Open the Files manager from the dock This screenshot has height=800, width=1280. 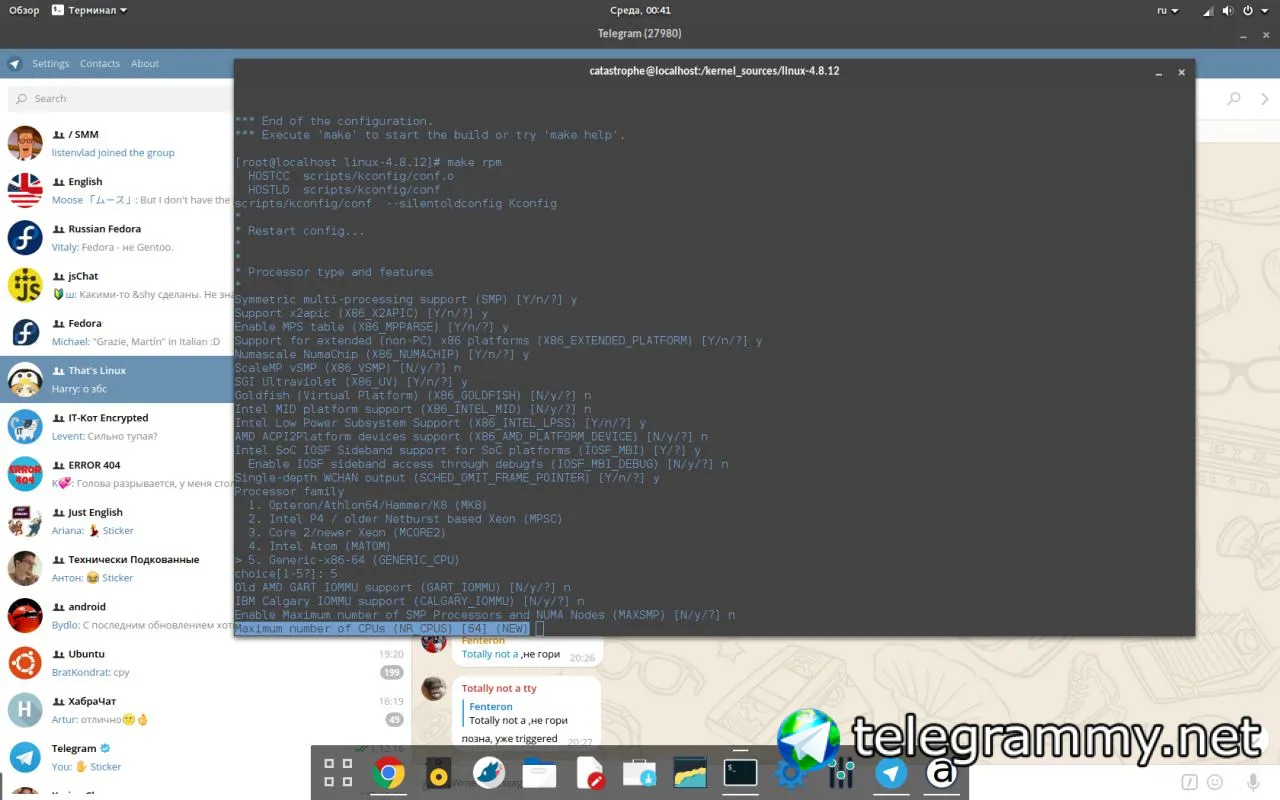[x=539, y=773]
